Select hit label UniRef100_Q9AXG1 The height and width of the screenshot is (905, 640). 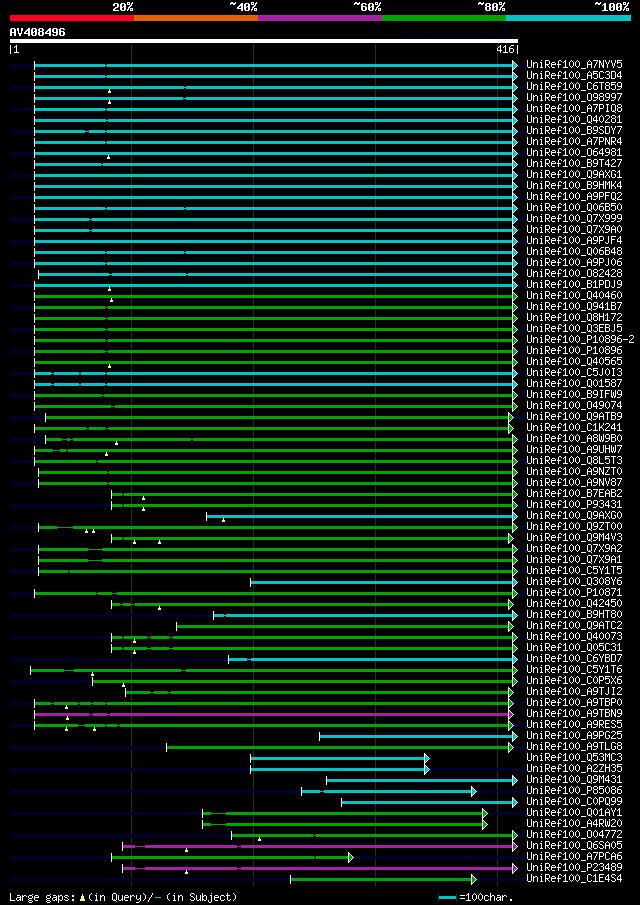pos(574,174)
